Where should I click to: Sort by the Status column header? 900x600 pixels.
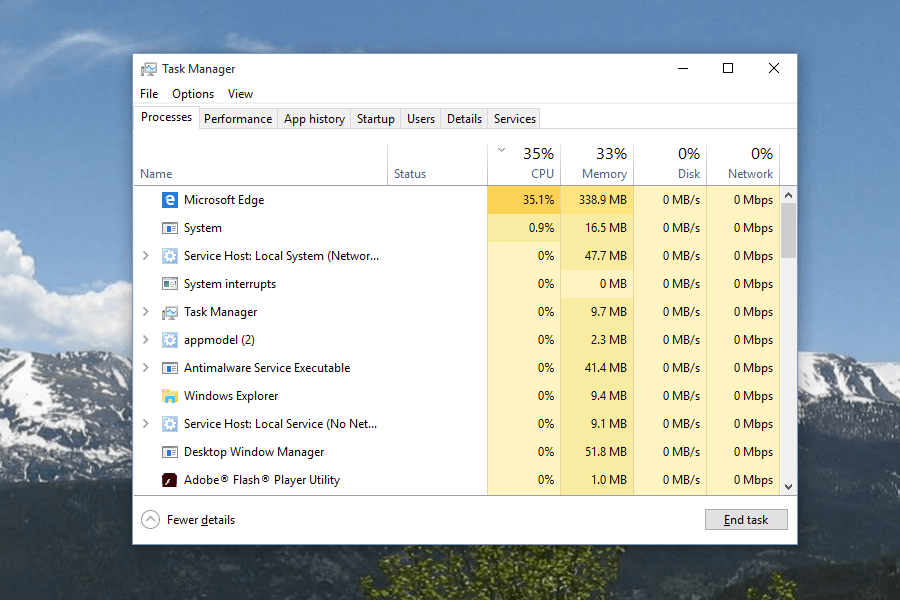[437, 165]
